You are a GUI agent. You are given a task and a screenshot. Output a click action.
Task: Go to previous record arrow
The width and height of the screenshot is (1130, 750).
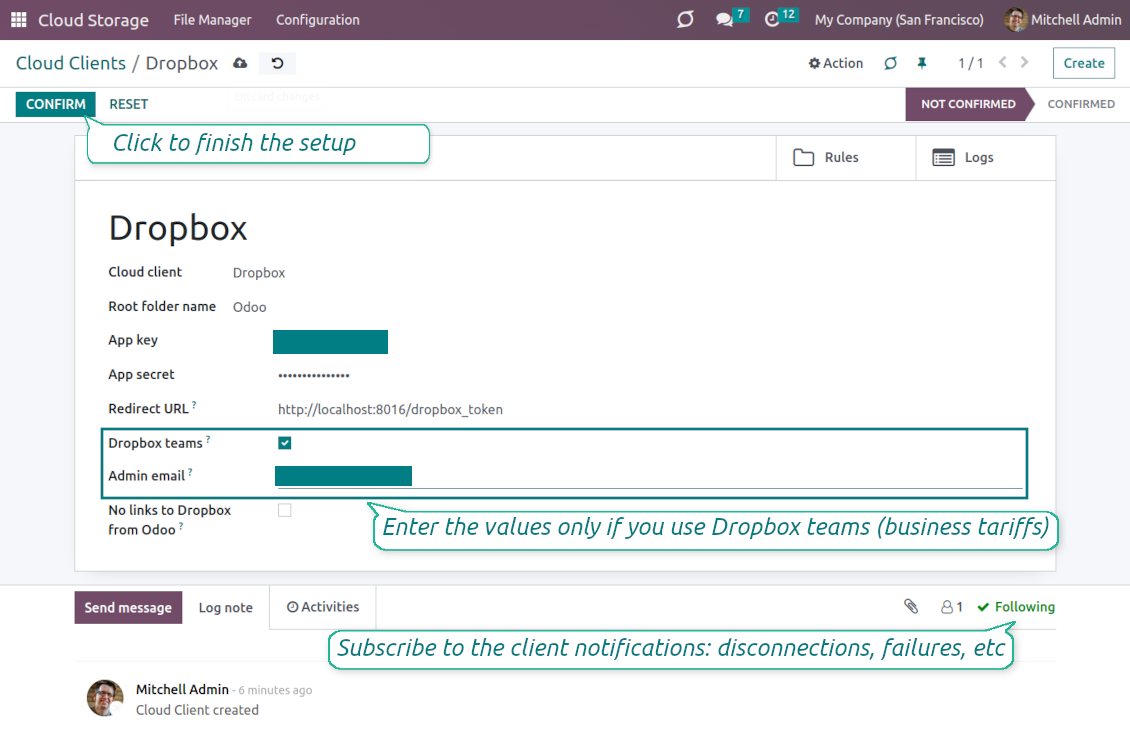click(1002, 63)
